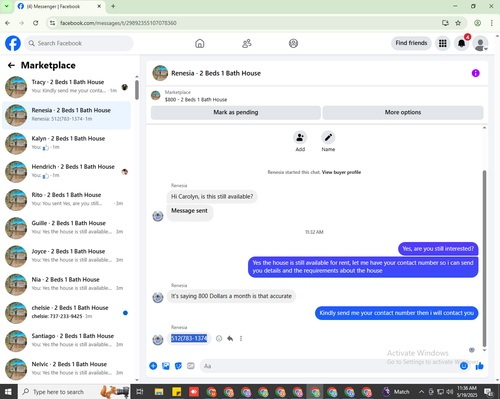Show hidden system tray icons
This screenshot has width=500, height=399.
coord(421,392)
